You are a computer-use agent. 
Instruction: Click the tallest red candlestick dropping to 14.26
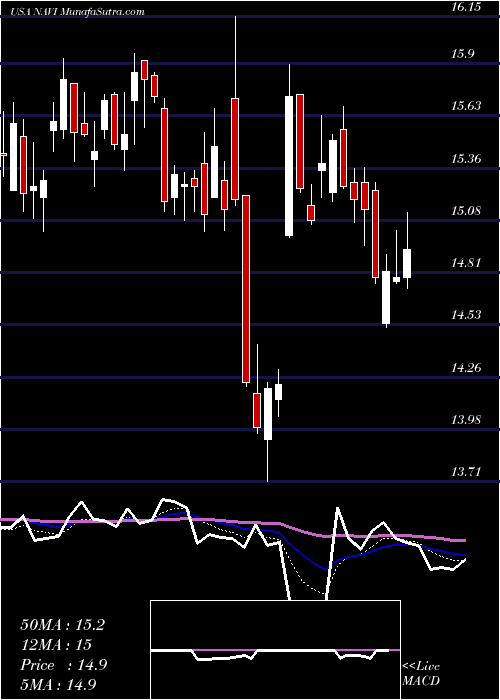click(x=246, y=289)
